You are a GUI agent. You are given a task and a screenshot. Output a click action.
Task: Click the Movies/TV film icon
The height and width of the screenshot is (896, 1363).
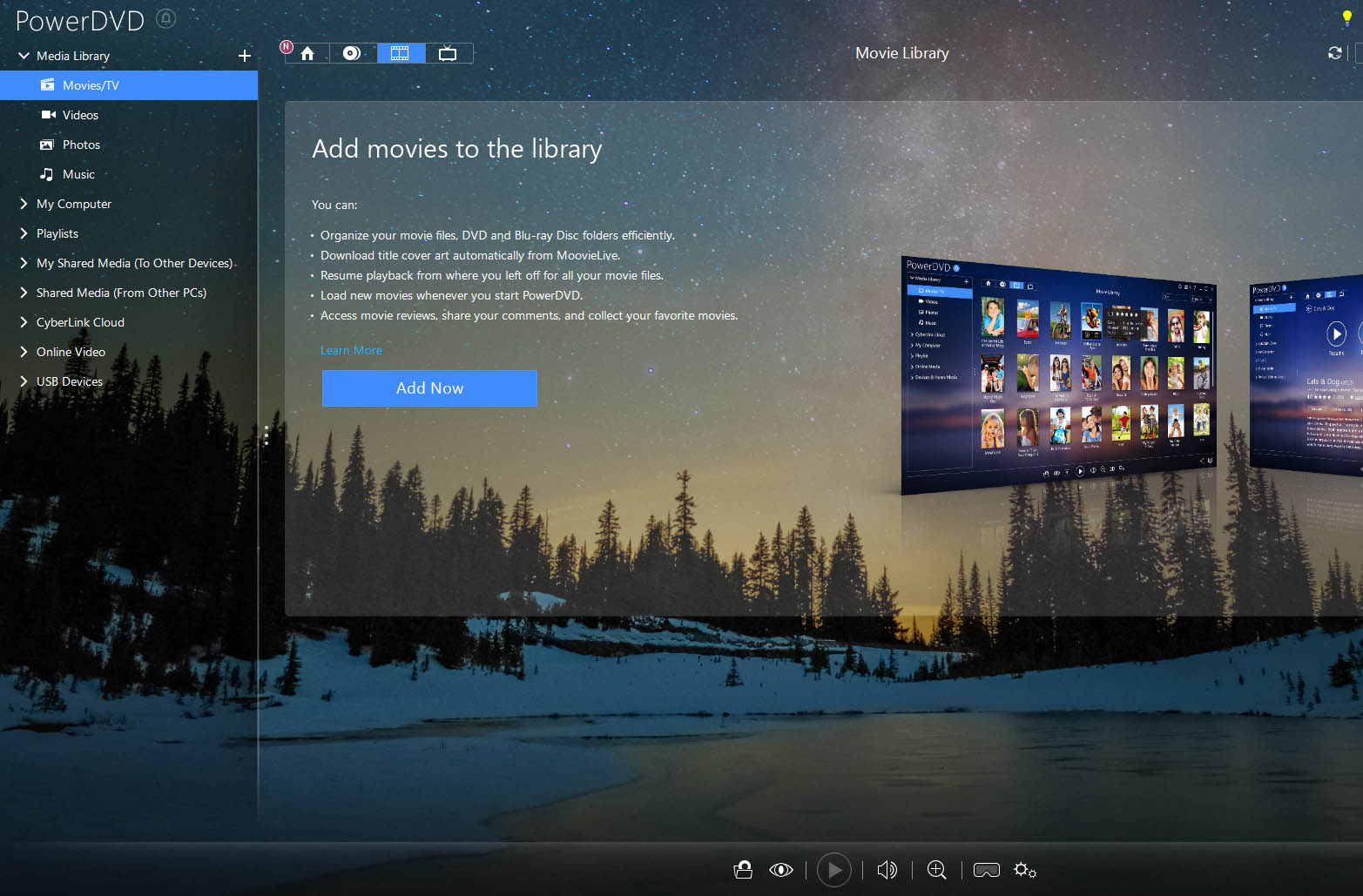47,85
